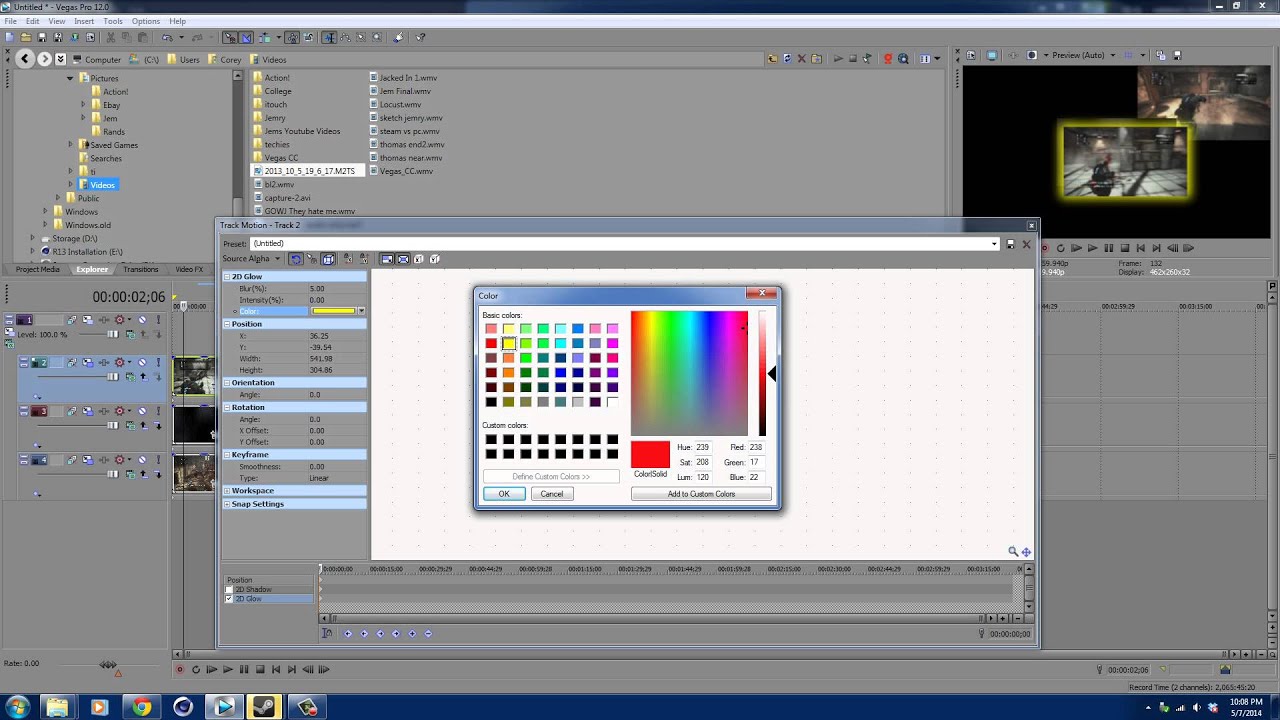
Task: Open the Preset dropdown arrow in Track Motion
Action: point(994,244)
